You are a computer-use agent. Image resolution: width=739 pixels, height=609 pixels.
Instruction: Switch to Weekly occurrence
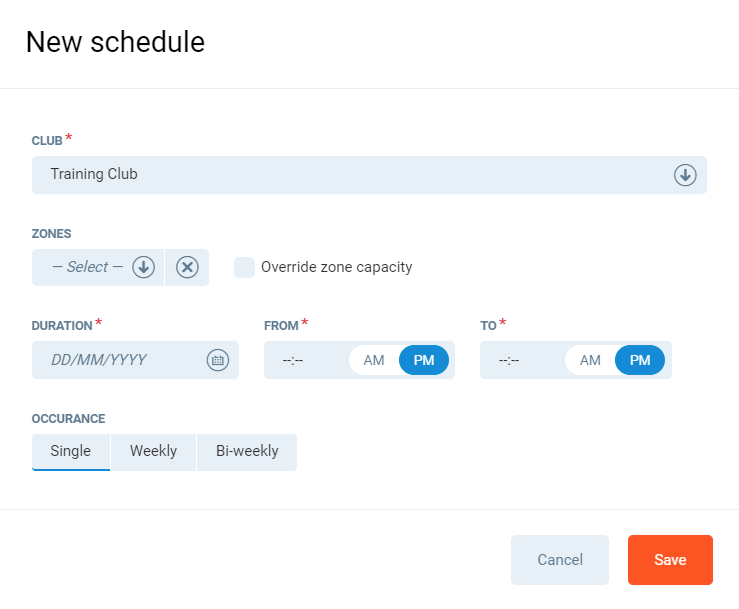click(x=153, y=451)
